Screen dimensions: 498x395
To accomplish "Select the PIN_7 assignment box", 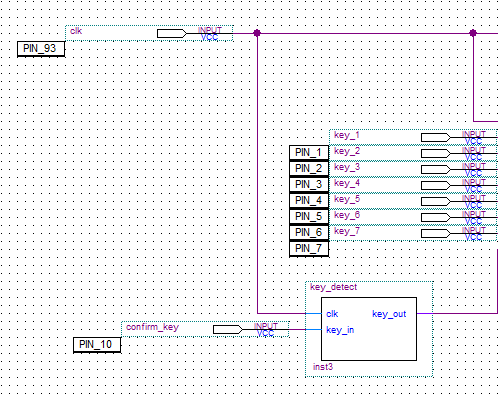I will pyautogui.click(x=309, y=249).
